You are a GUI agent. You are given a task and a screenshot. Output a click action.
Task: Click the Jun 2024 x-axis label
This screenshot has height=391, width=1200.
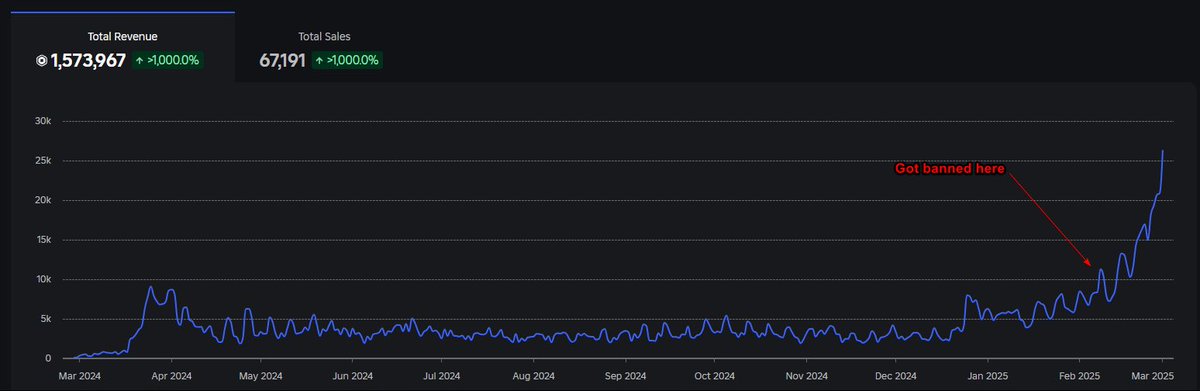click(352, 377)
